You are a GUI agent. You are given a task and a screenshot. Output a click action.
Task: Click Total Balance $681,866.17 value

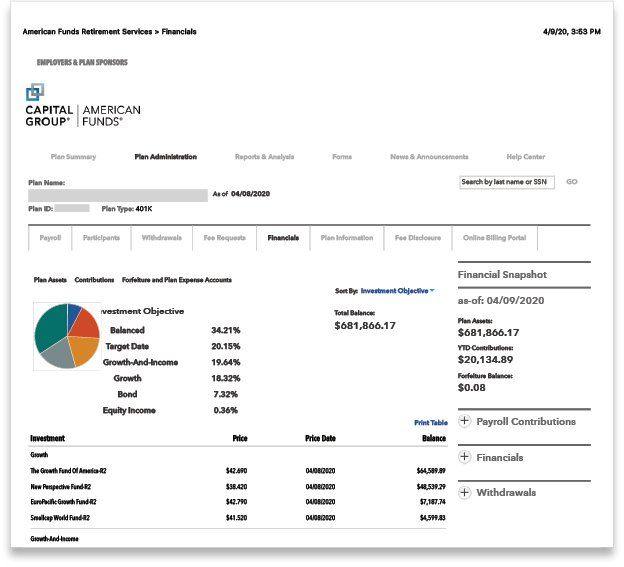pos(365,326)
